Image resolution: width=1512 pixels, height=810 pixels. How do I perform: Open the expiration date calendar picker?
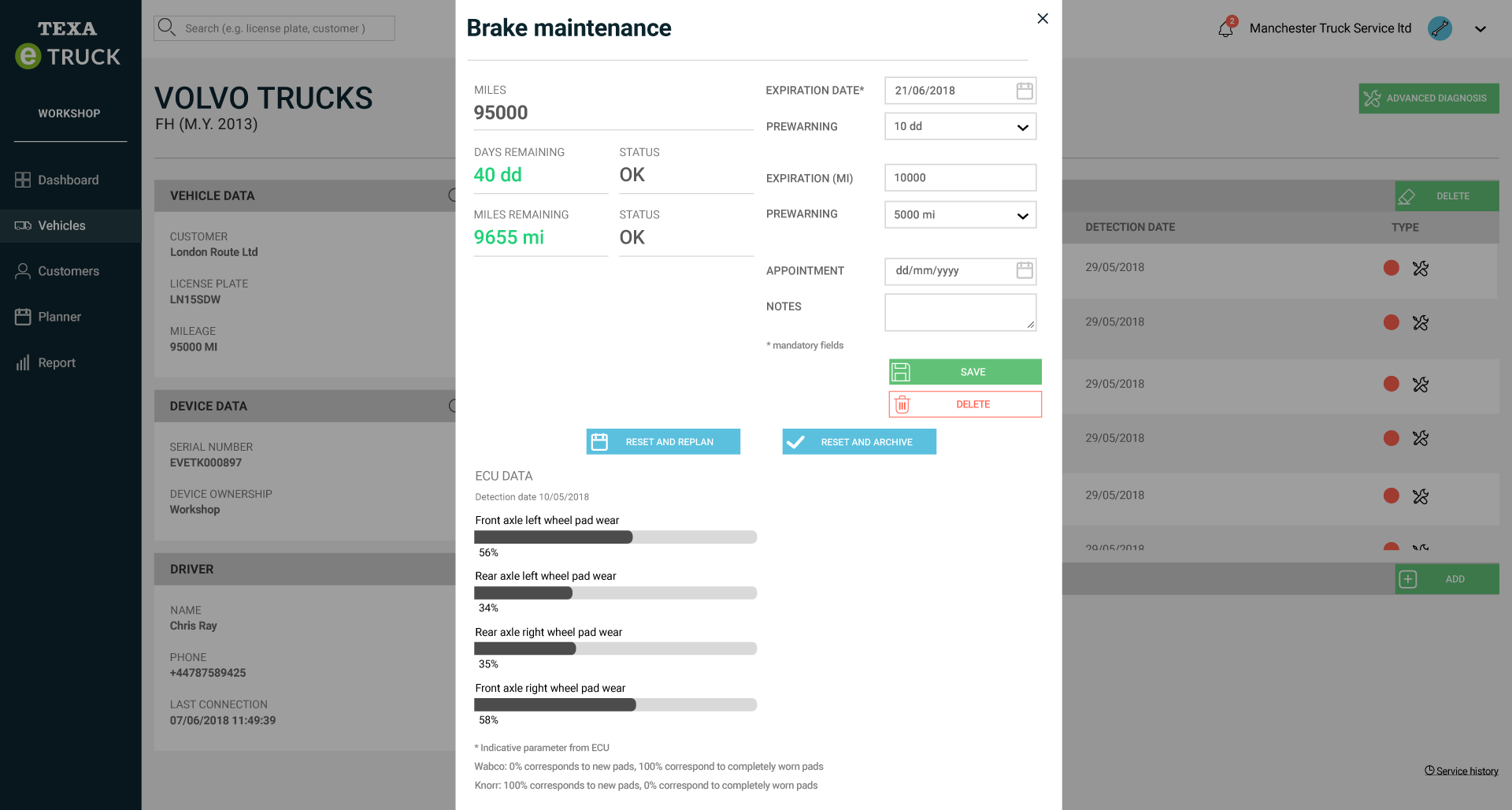pos(1024,91)
